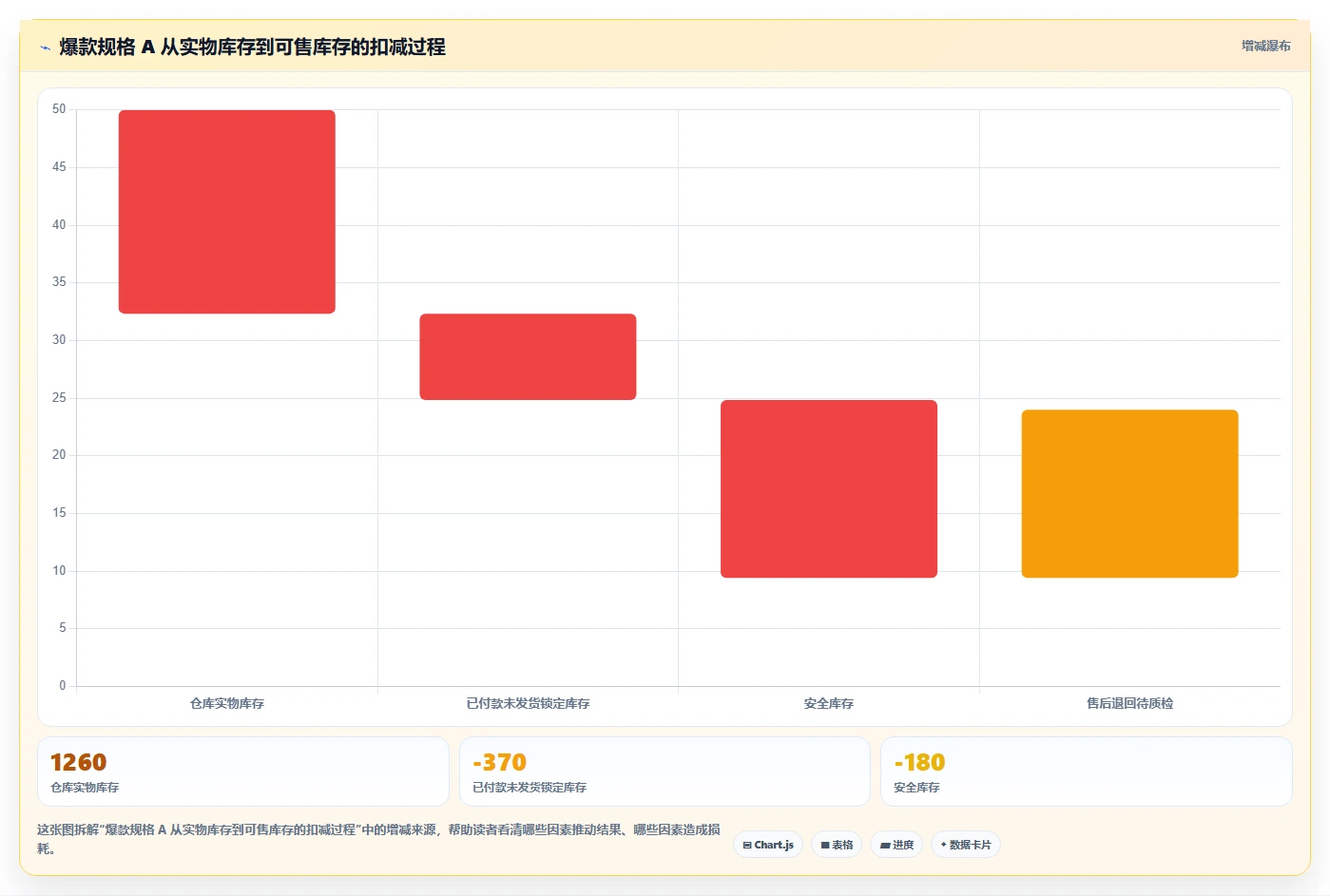The height and width of the screenshot is (896, 1330).
Task: Click the 1260 仓库实物库存 data card
Action: pyautogui.click(x=243, y=772)
